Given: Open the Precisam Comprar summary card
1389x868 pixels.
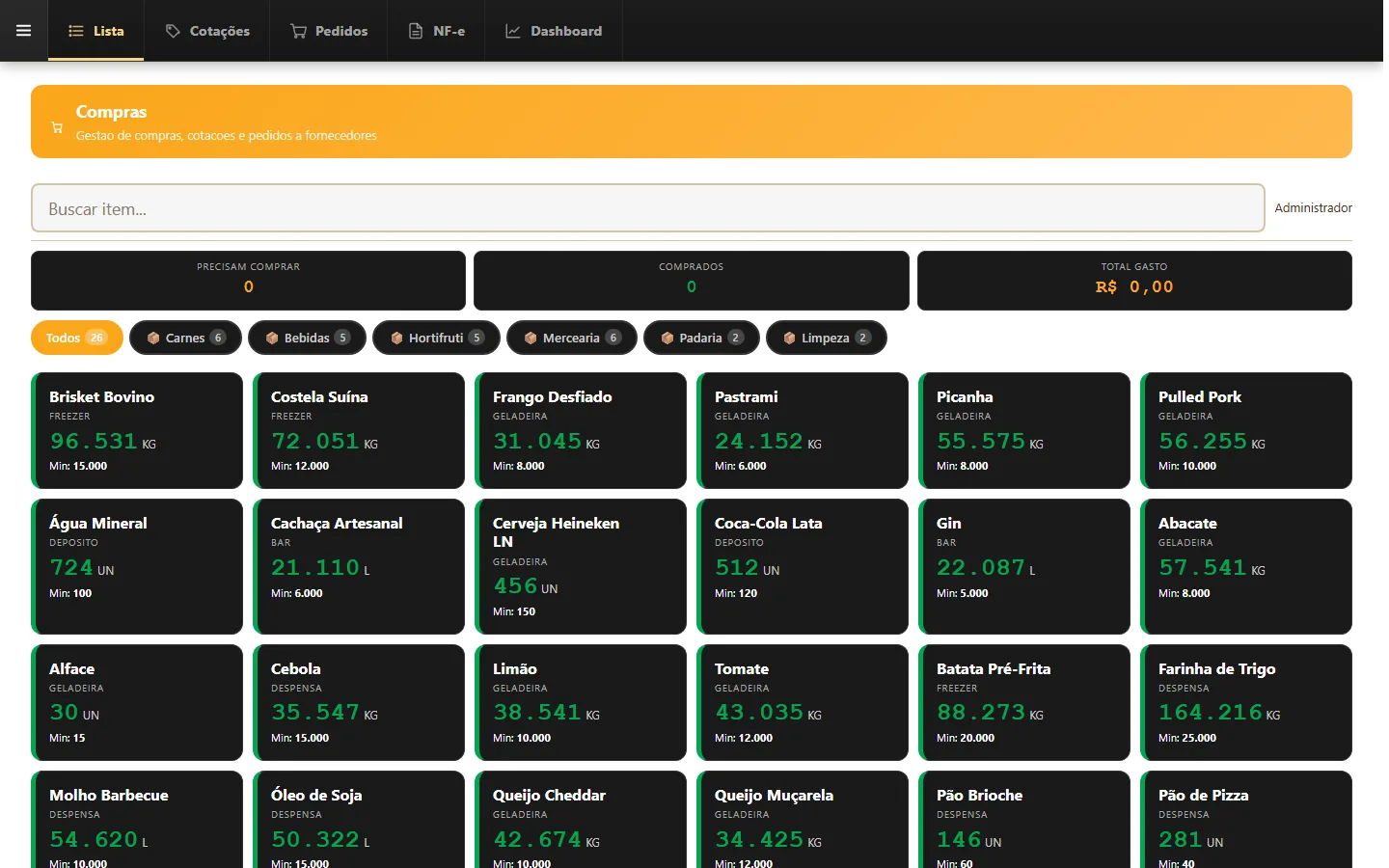Looking at the screenshot, I should (248, 281).
